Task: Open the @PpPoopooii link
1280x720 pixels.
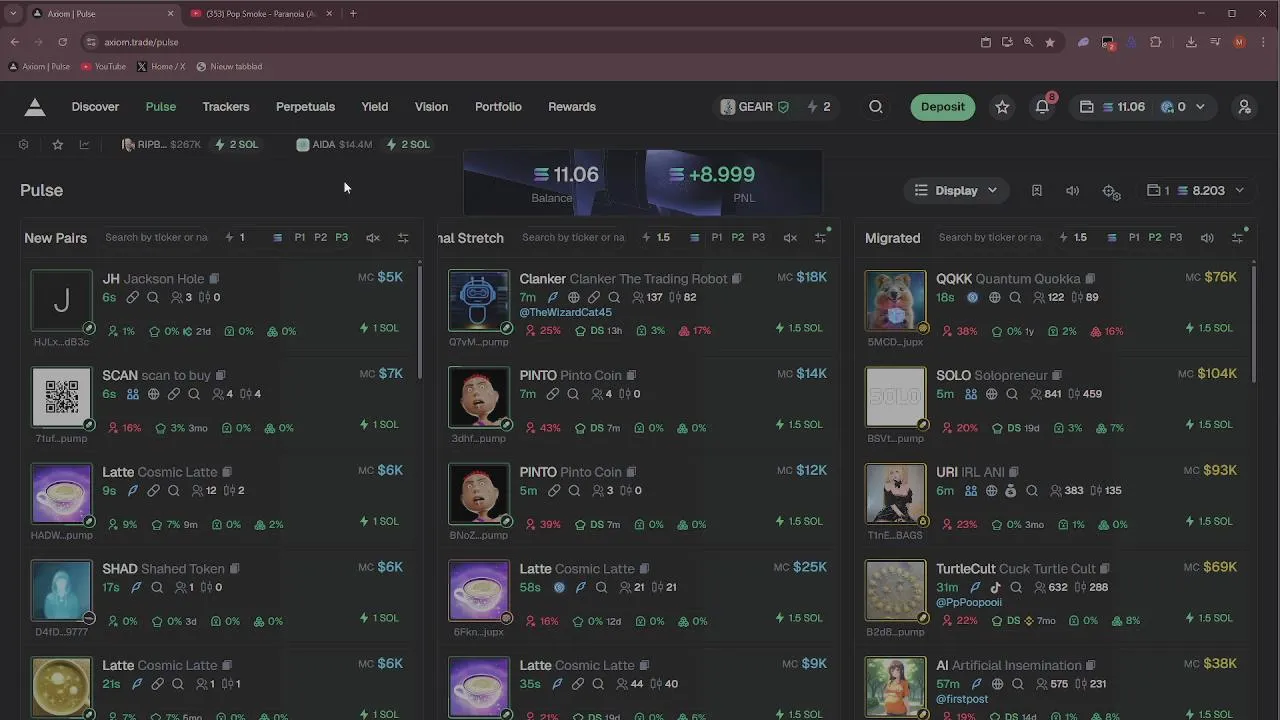Action: click(969, 603)
